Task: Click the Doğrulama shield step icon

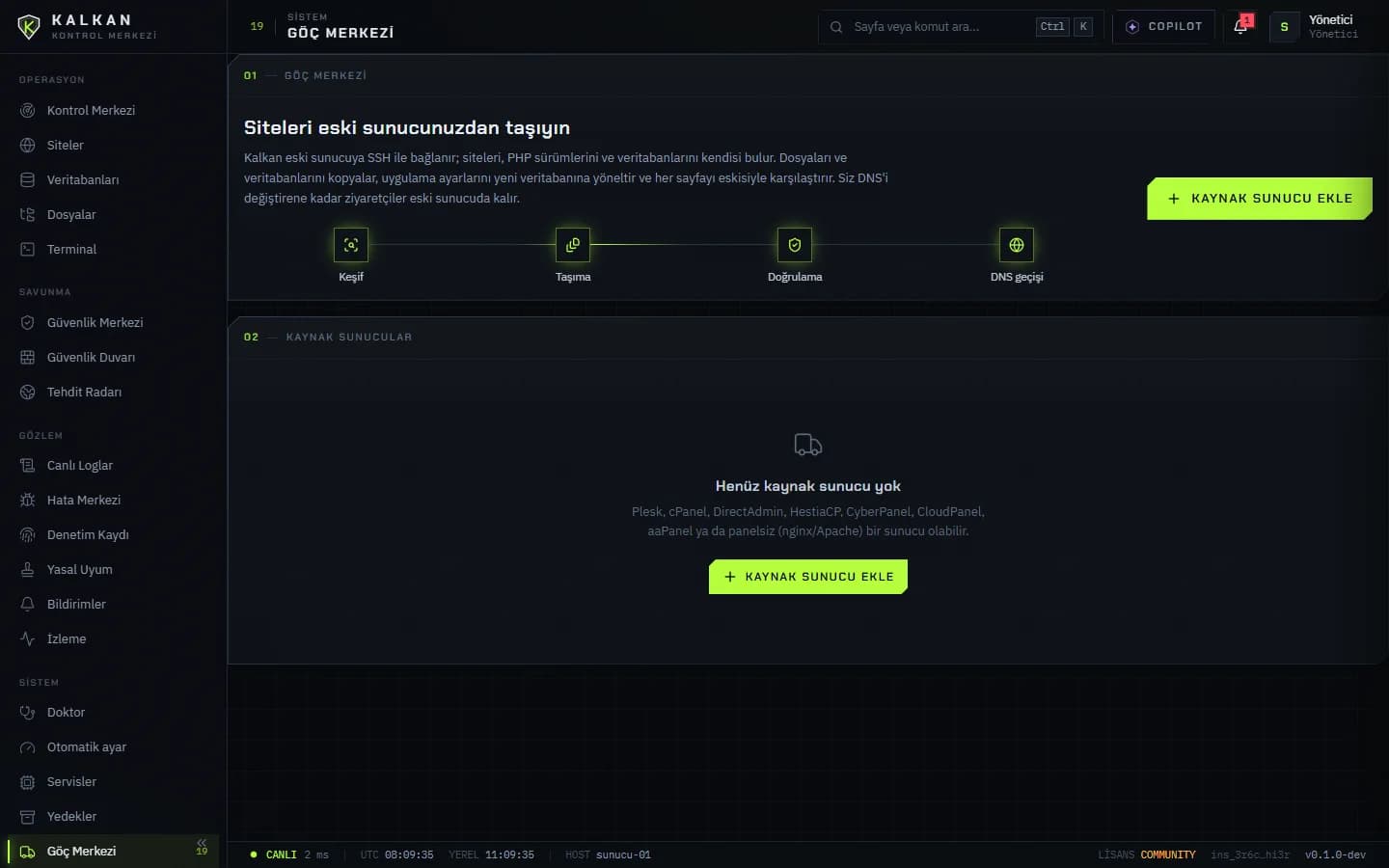Action: tap(795, 245)
